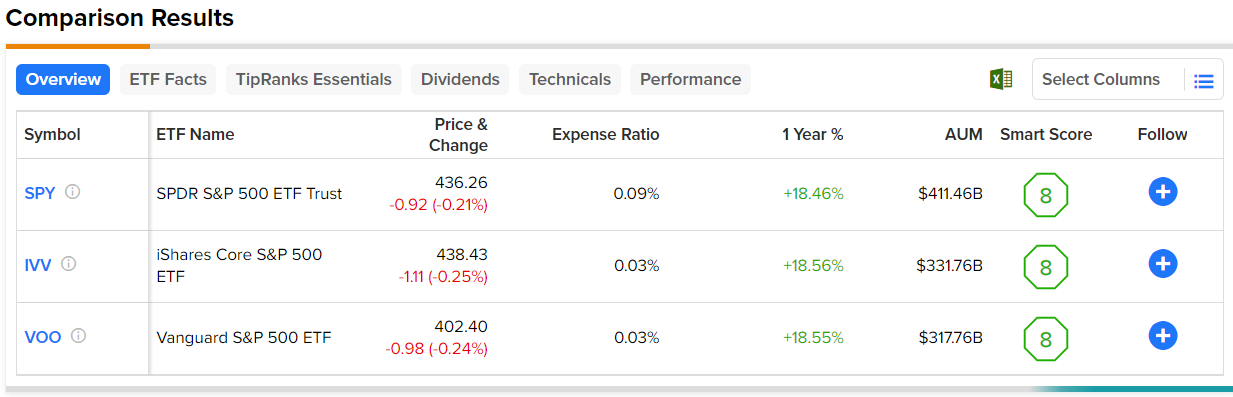Follow SPY with the plus button
Screen dimensions: 1233x397
(1163, 192)
